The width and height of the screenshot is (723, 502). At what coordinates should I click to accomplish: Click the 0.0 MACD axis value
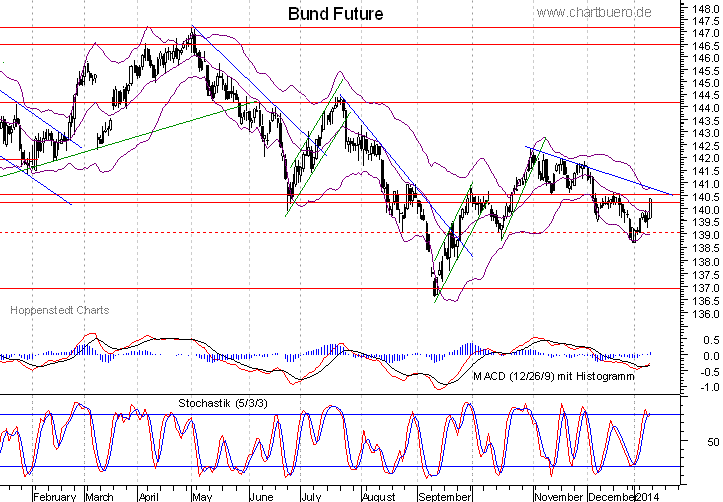coord(711,356)
